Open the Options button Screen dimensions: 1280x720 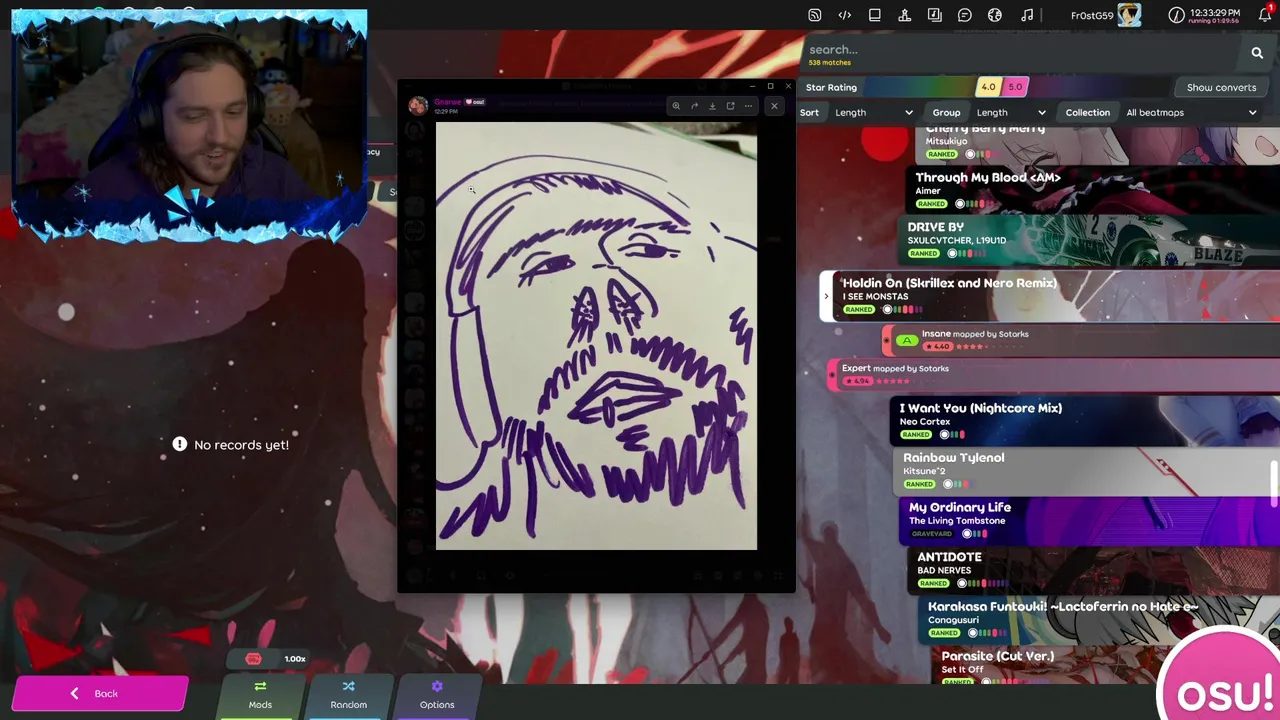437,695
